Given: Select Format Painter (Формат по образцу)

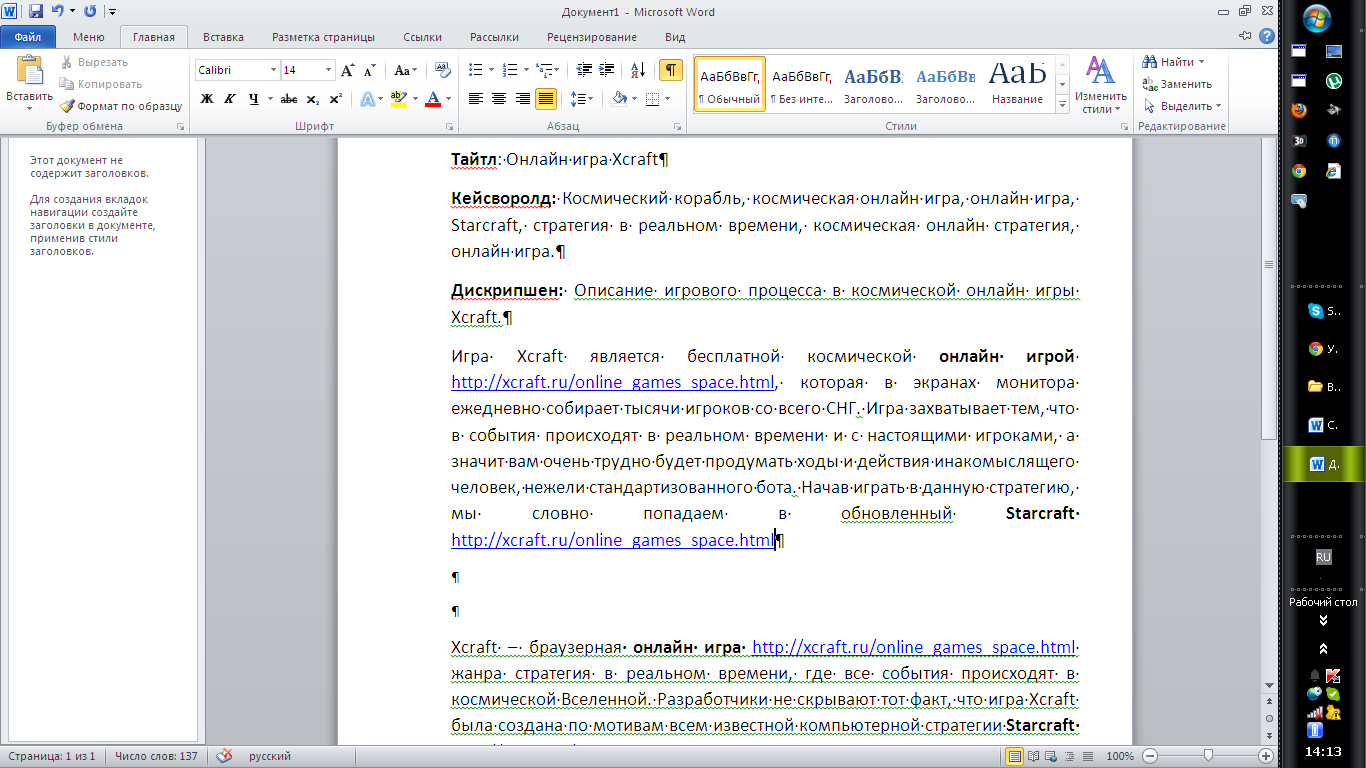Looking at the screenshot, I should point(120,106).
